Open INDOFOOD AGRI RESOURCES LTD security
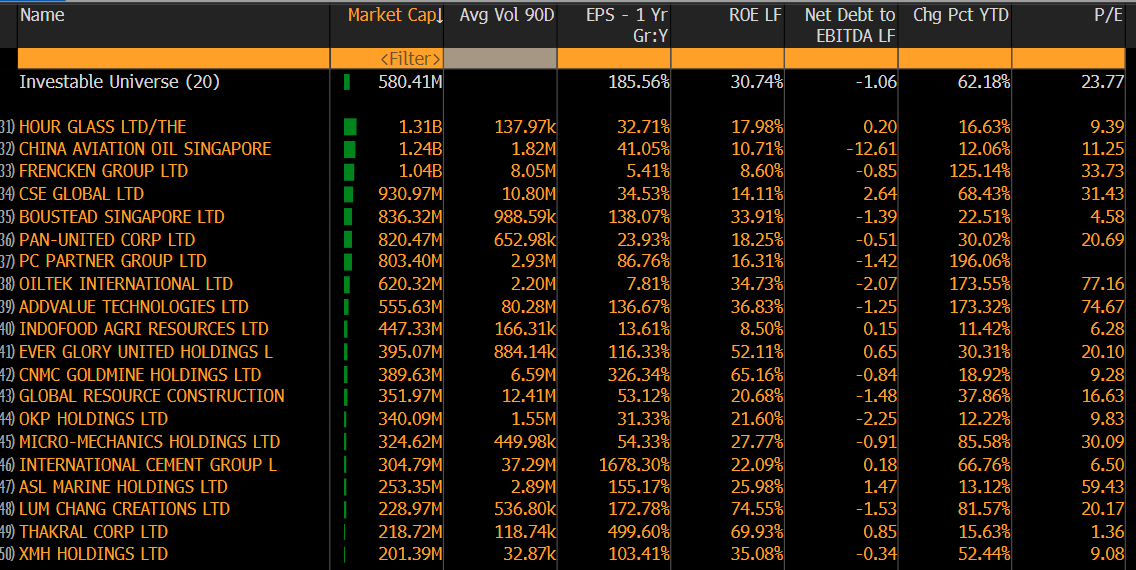1136x570 pixels. [x=144, y=329]
